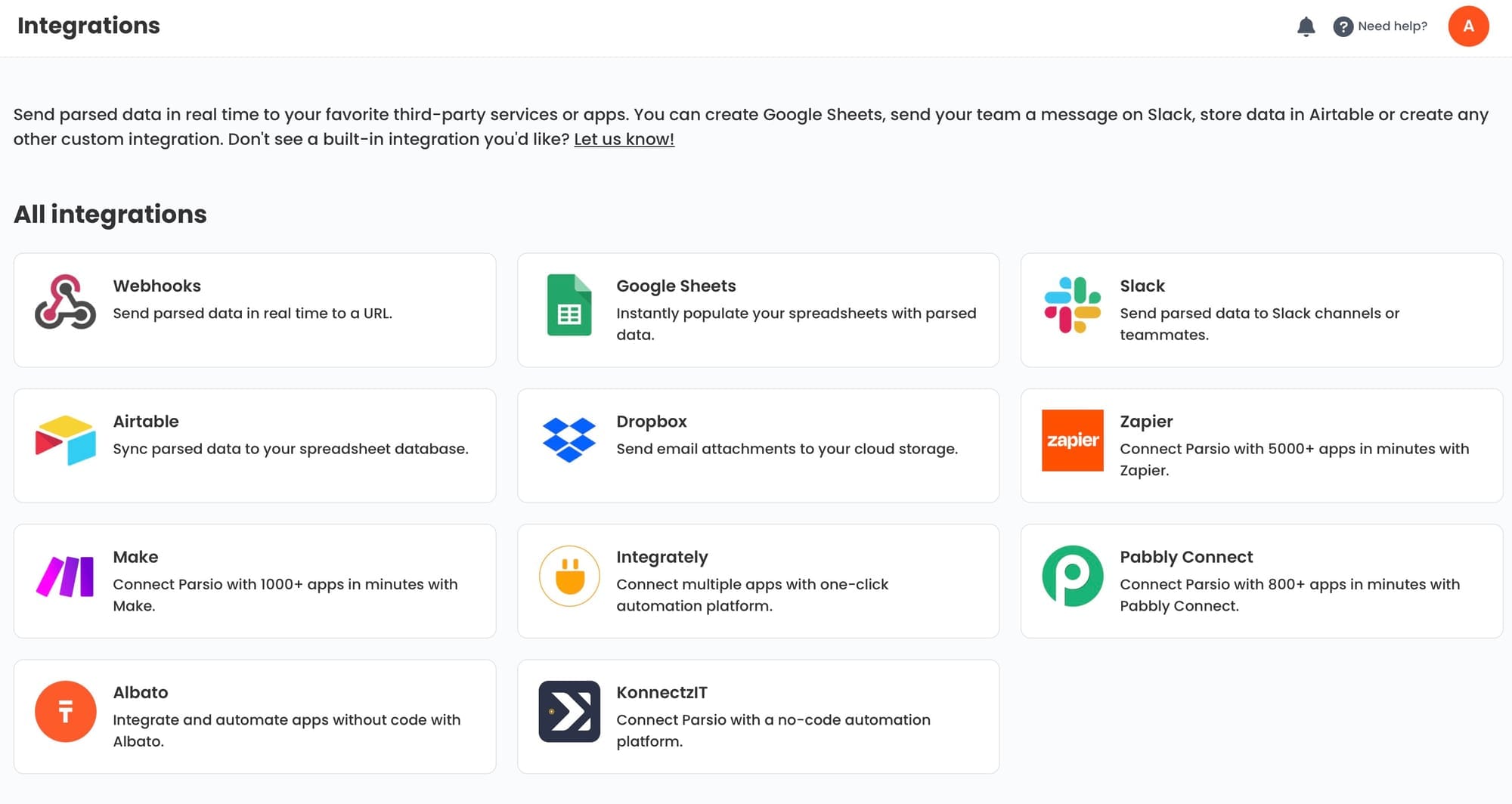Click the purple Make logo
Viewport: 1512px width, 804px height.
[x=65, y=577]
